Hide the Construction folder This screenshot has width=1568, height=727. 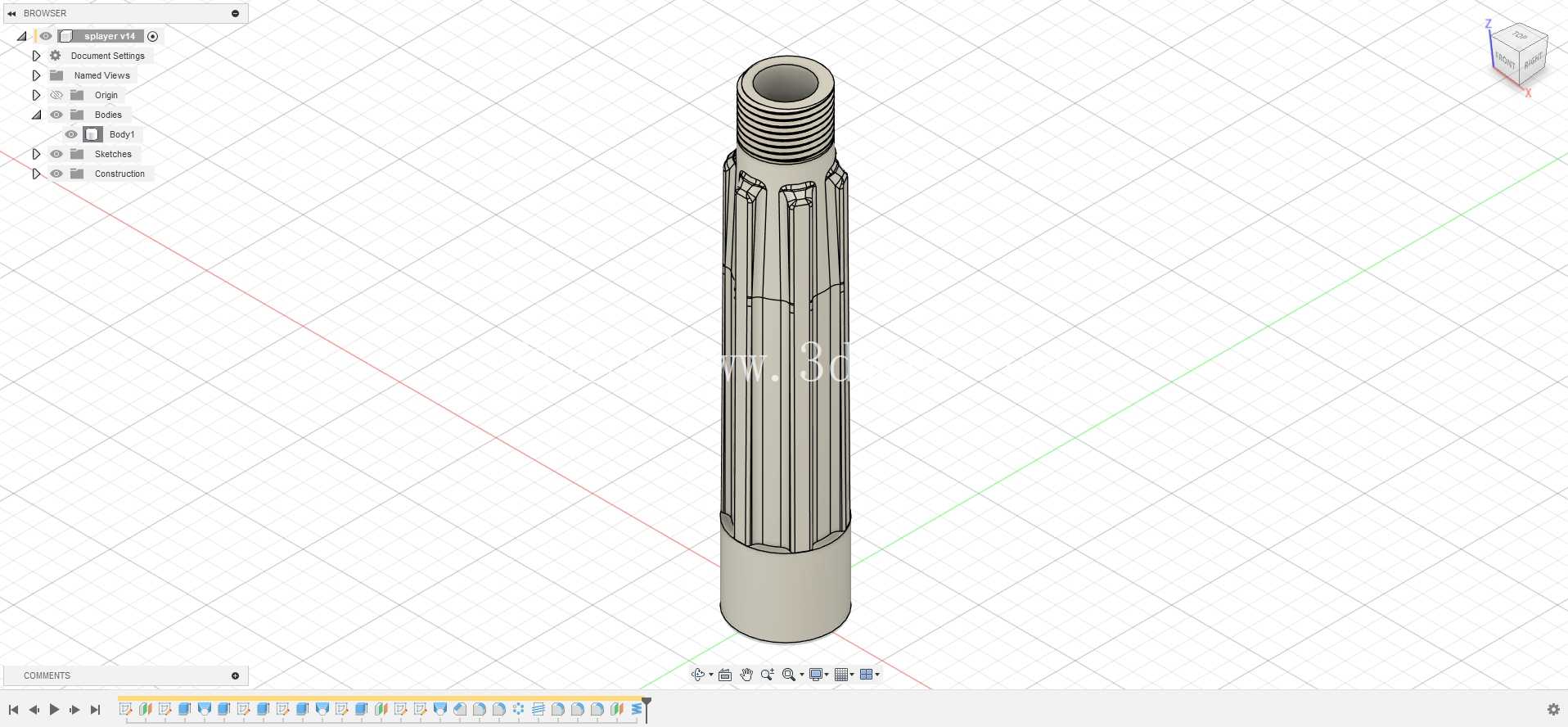[56, 174]
